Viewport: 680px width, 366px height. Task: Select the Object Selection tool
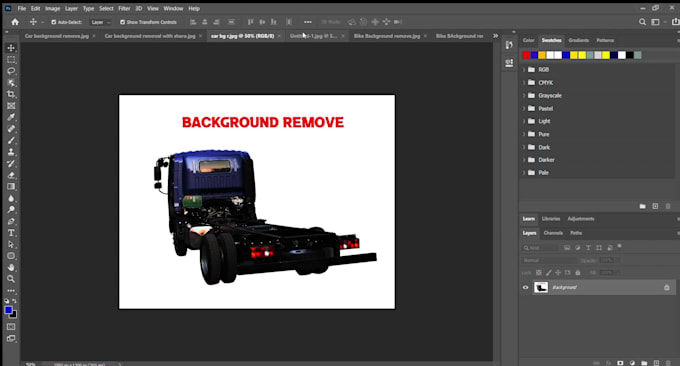pos(11,82)
